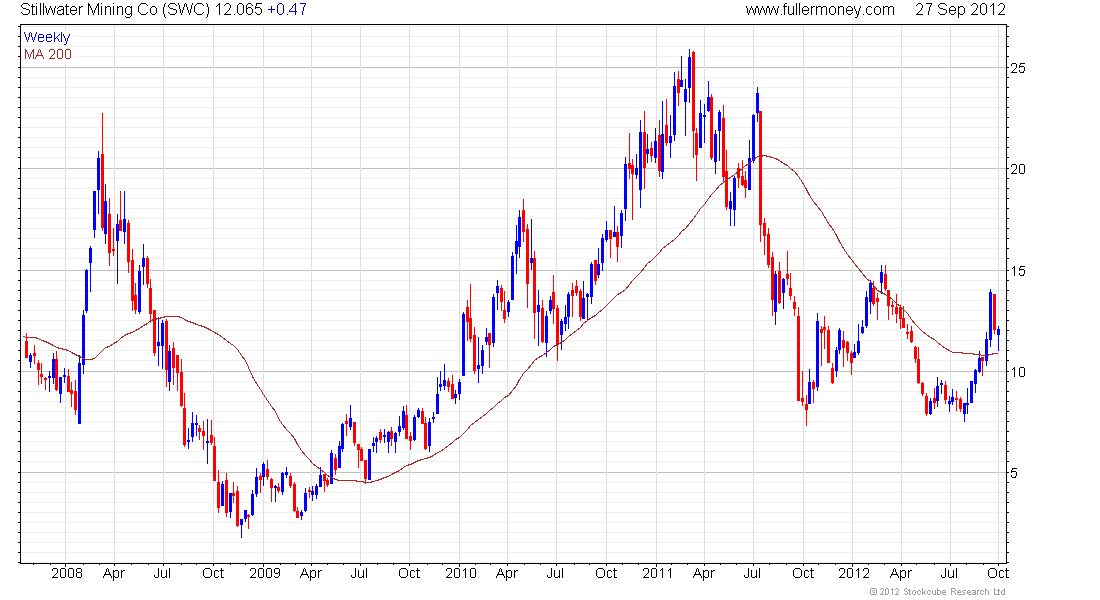Open the www.fullermoney.com text
This screenshot has width=1100, height=600.
pyautogui.click(x=819, y=10)
